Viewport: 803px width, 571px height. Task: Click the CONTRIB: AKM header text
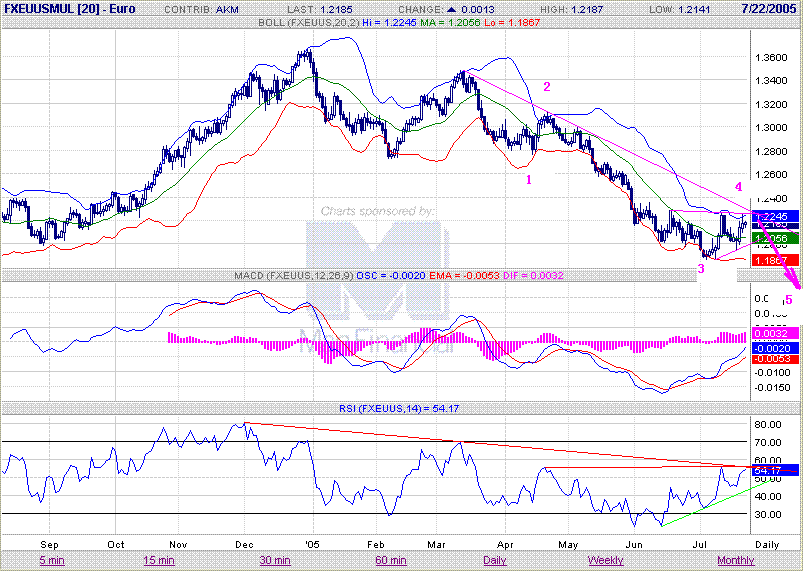coord(201,10)
